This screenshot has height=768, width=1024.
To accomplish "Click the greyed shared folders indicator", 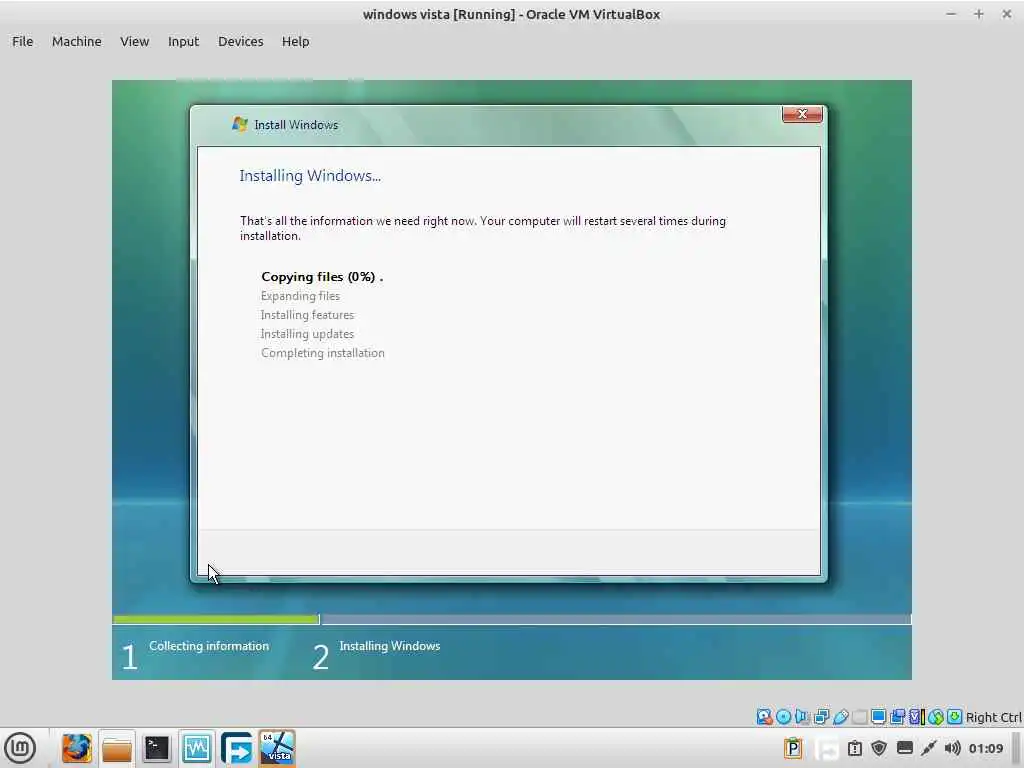I will click(x=859, y=716).
